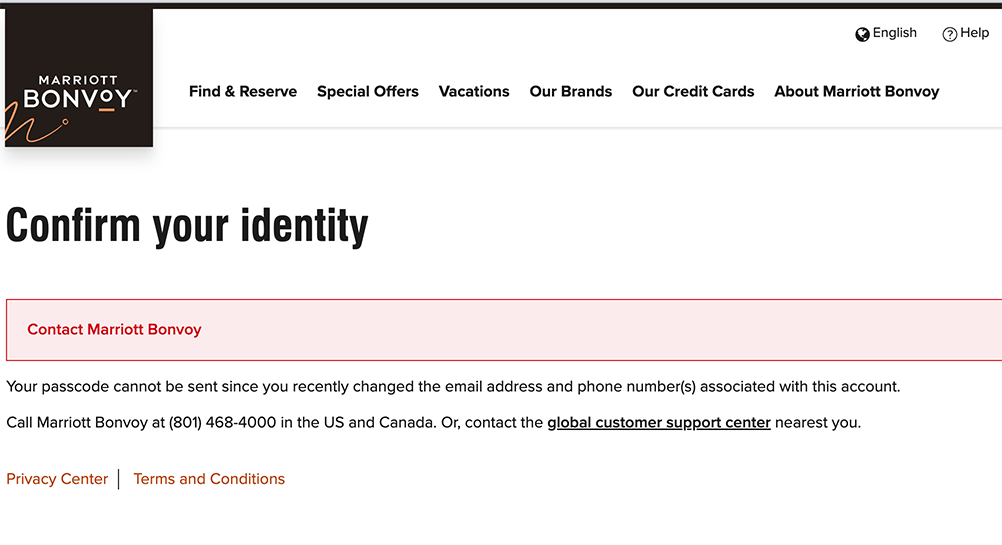Open the Find & Reserve menu
Screen dimensions: 1002x545
click(x=243, y=91)
